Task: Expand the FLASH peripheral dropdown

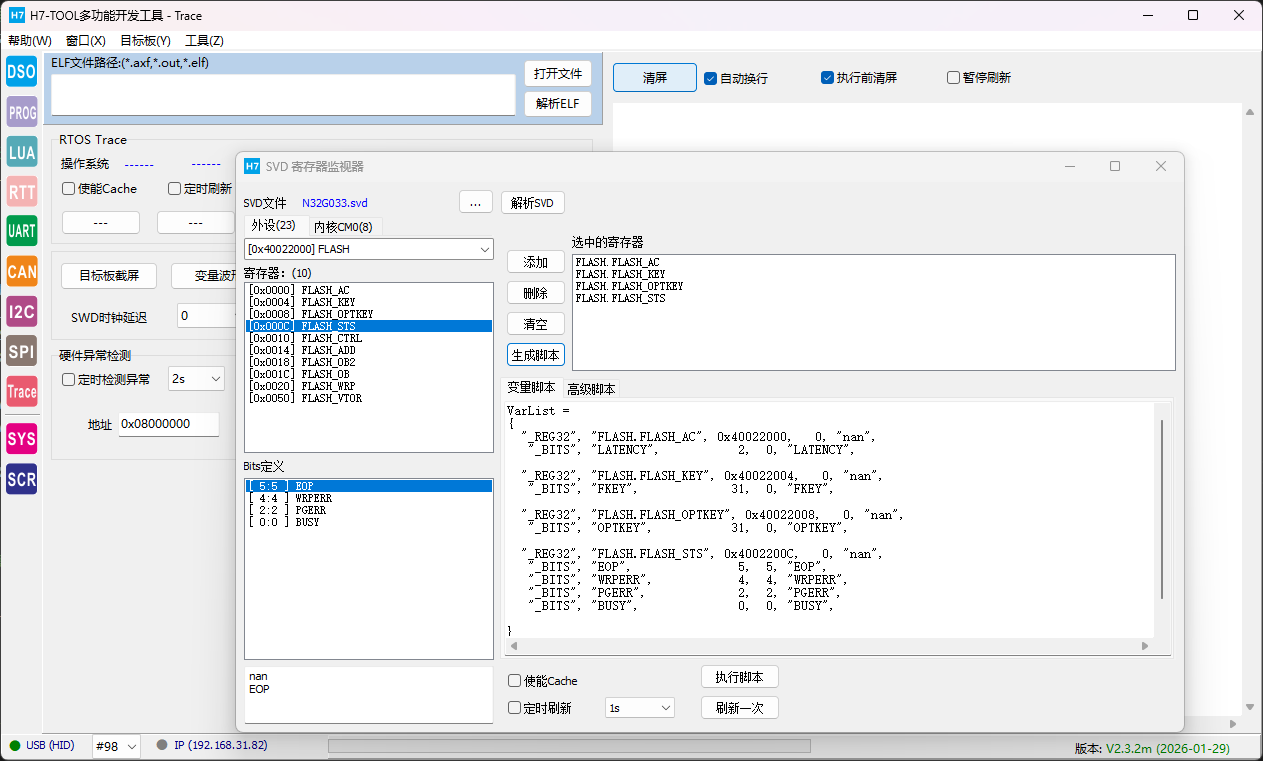Action: (x=484, y=249)
